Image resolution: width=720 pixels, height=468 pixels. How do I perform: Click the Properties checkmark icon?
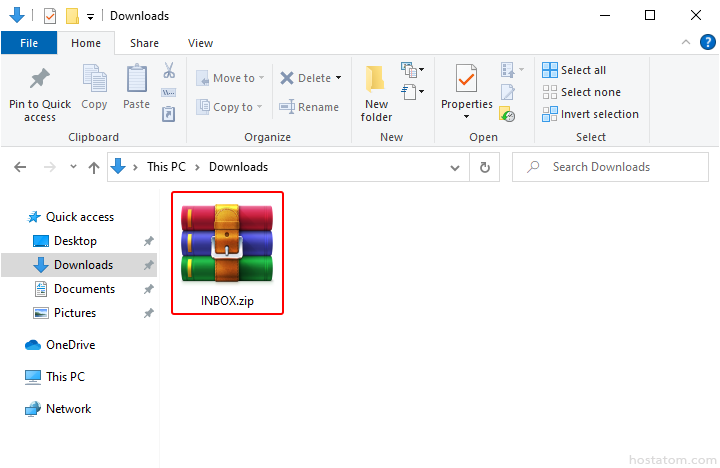pyautogui.click(x=467, y=79)
